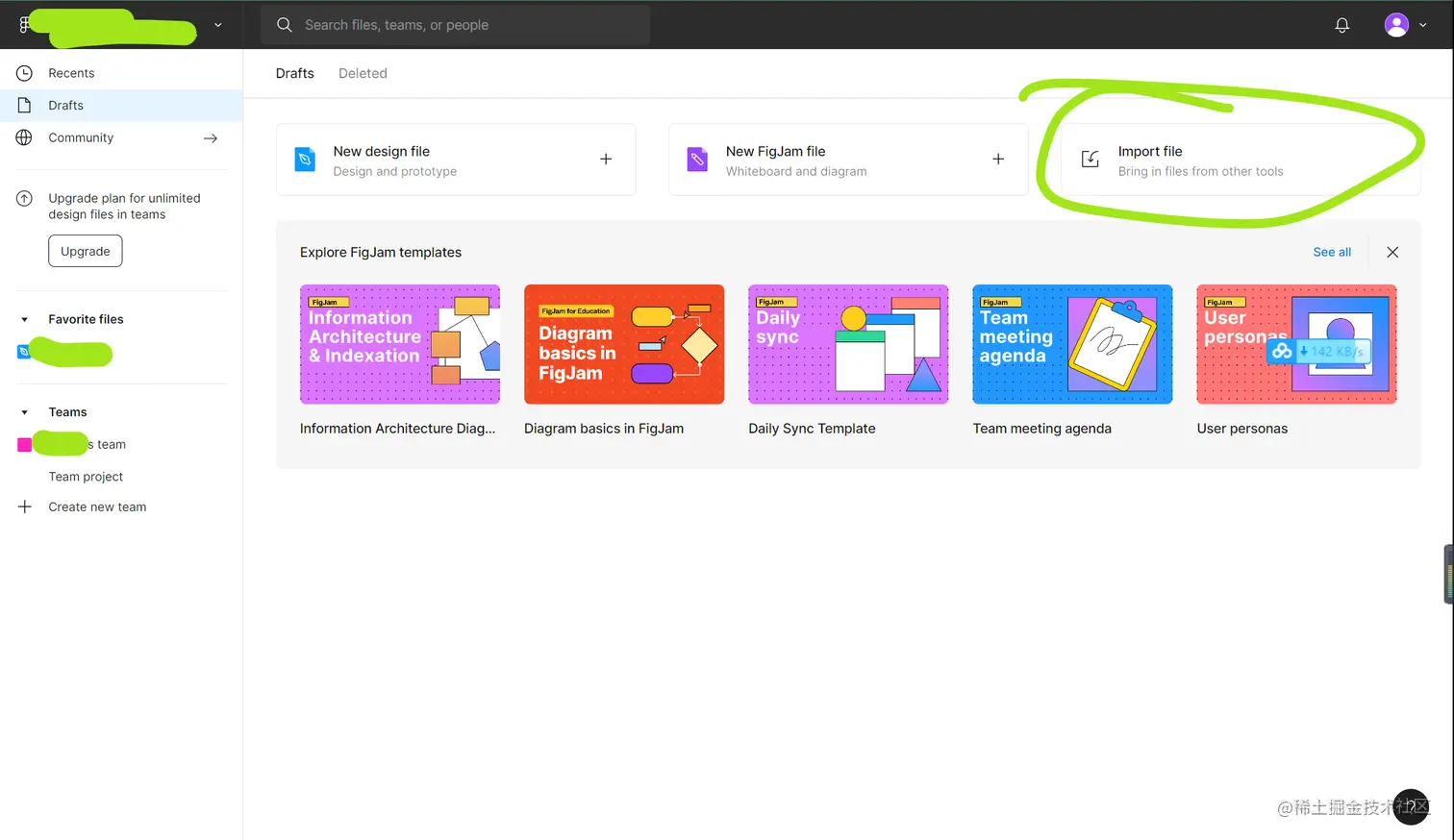The image size is (1454, 840).
Task: Click the Recents clock icon
Action: point(24,73)
